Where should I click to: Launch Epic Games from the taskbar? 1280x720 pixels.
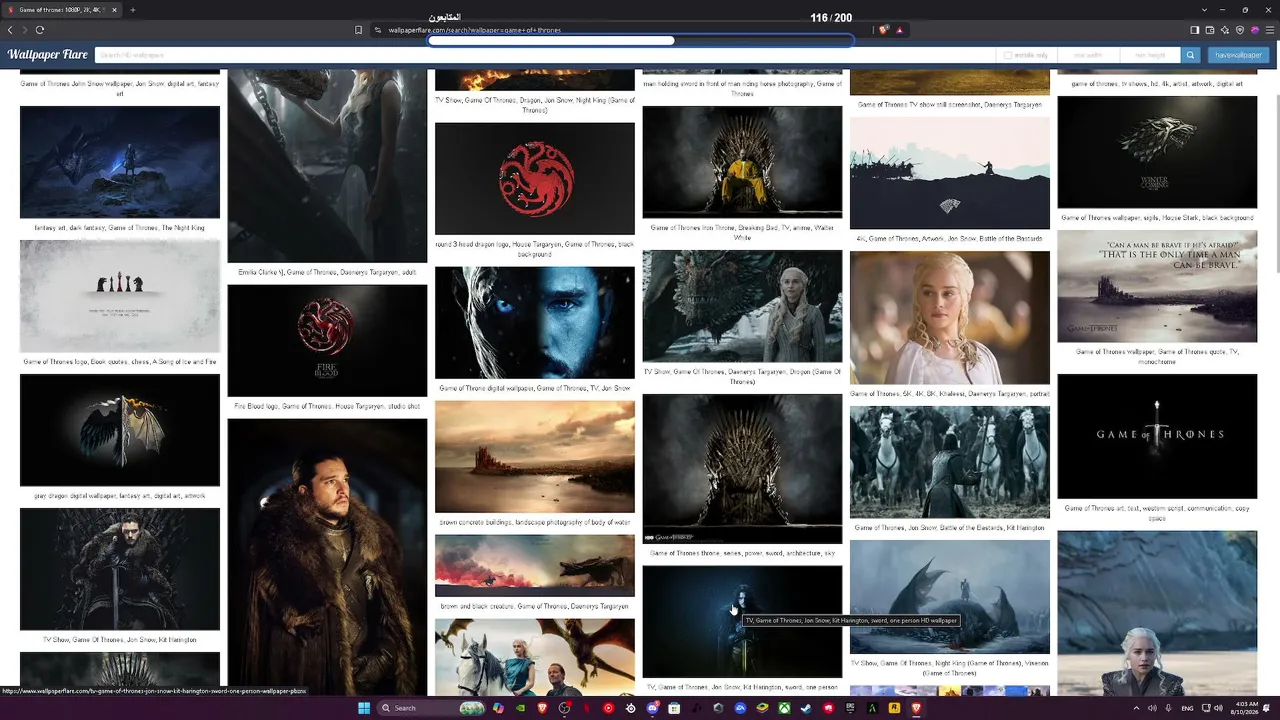[850, 708]
